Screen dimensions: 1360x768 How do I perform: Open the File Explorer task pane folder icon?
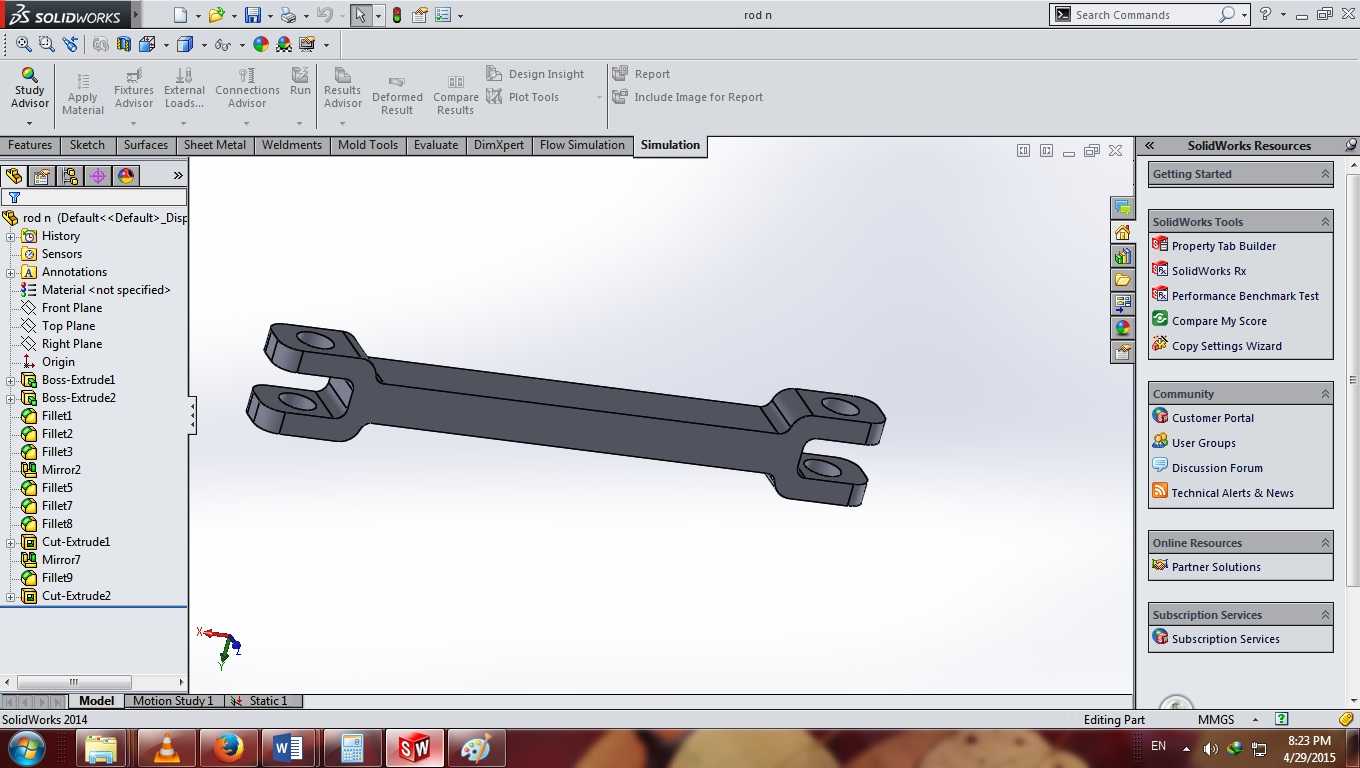[x=1122, y=280]
